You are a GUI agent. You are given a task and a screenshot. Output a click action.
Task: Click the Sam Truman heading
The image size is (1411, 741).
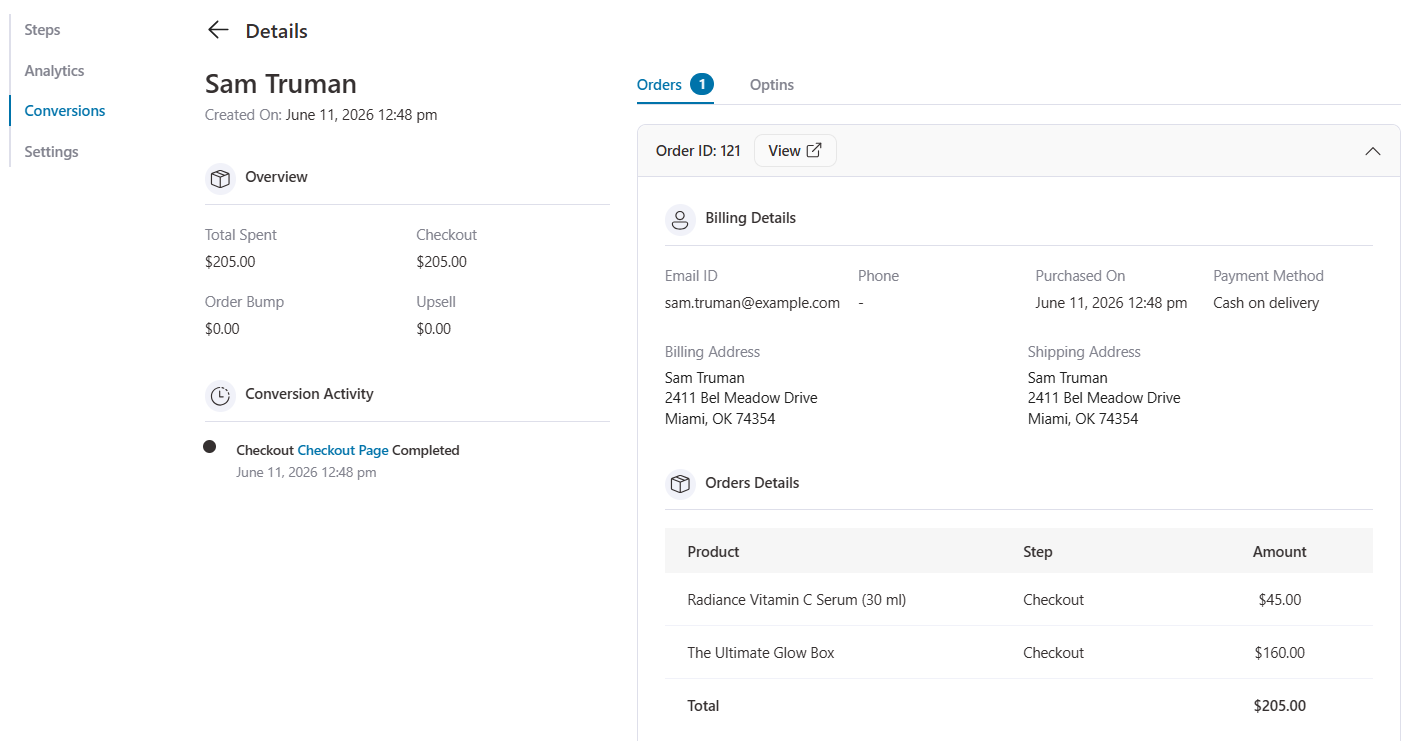click(281, 83)
